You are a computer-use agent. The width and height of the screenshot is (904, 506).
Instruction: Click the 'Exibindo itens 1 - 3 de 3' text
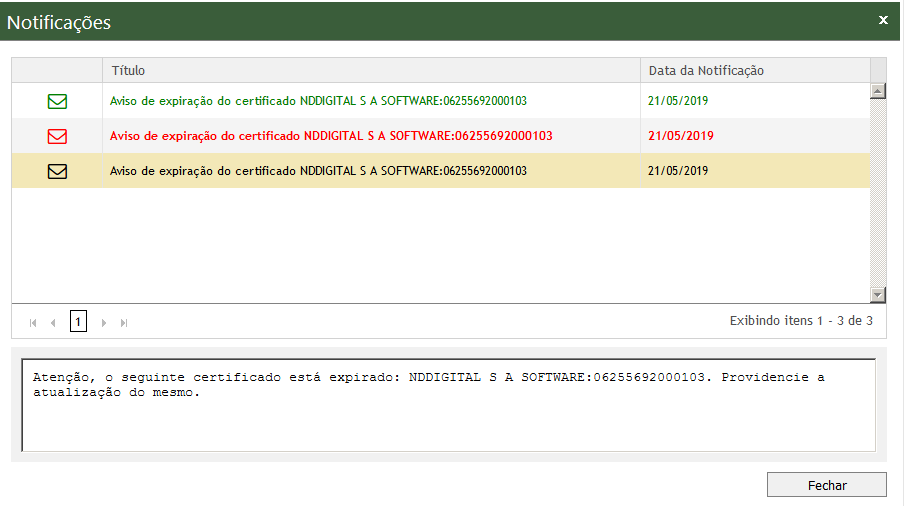[x=801, y=321]
